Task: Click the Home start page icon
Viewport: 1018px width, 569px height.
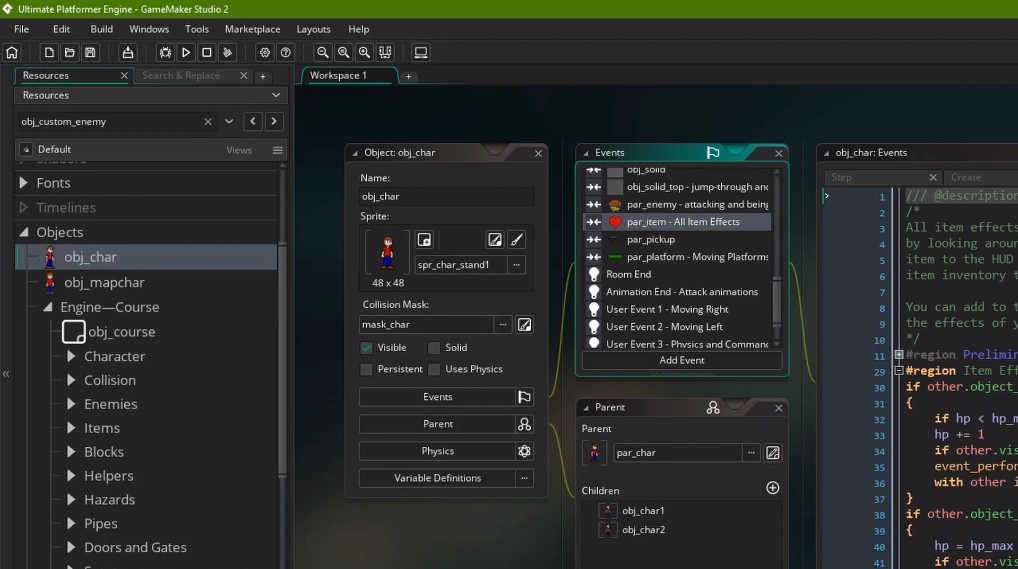Action: (12, 53)
